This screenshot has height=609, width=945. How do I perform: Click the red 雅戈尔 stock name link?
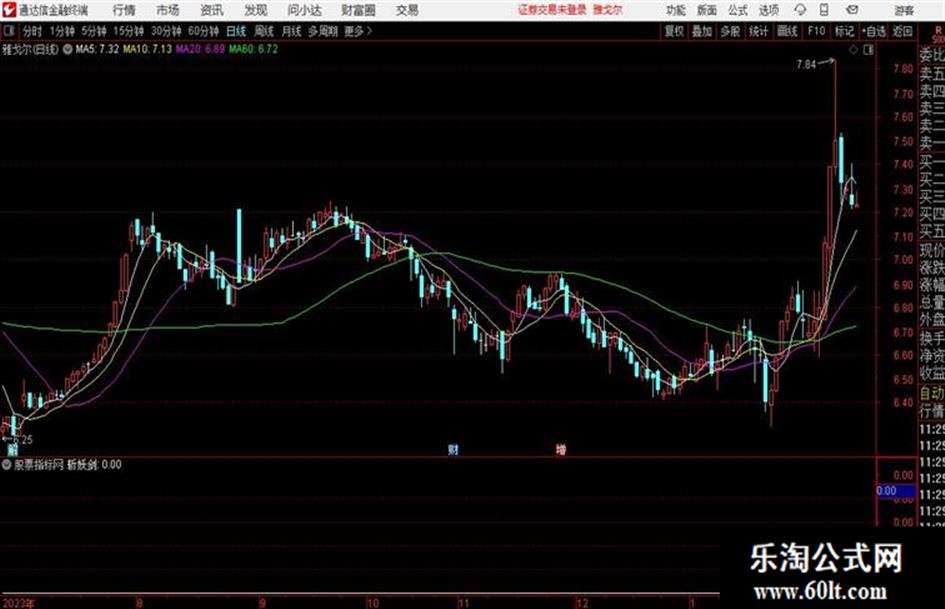[x=608, y=10]
